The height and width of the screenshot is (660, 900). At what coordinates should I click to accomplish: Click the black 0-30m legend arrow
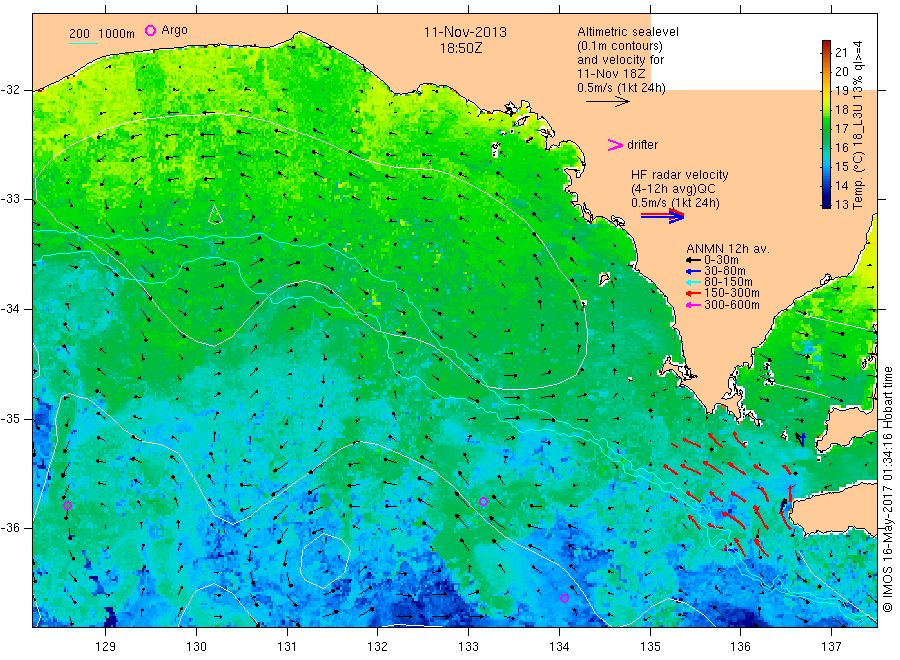[x=693, y=260]
